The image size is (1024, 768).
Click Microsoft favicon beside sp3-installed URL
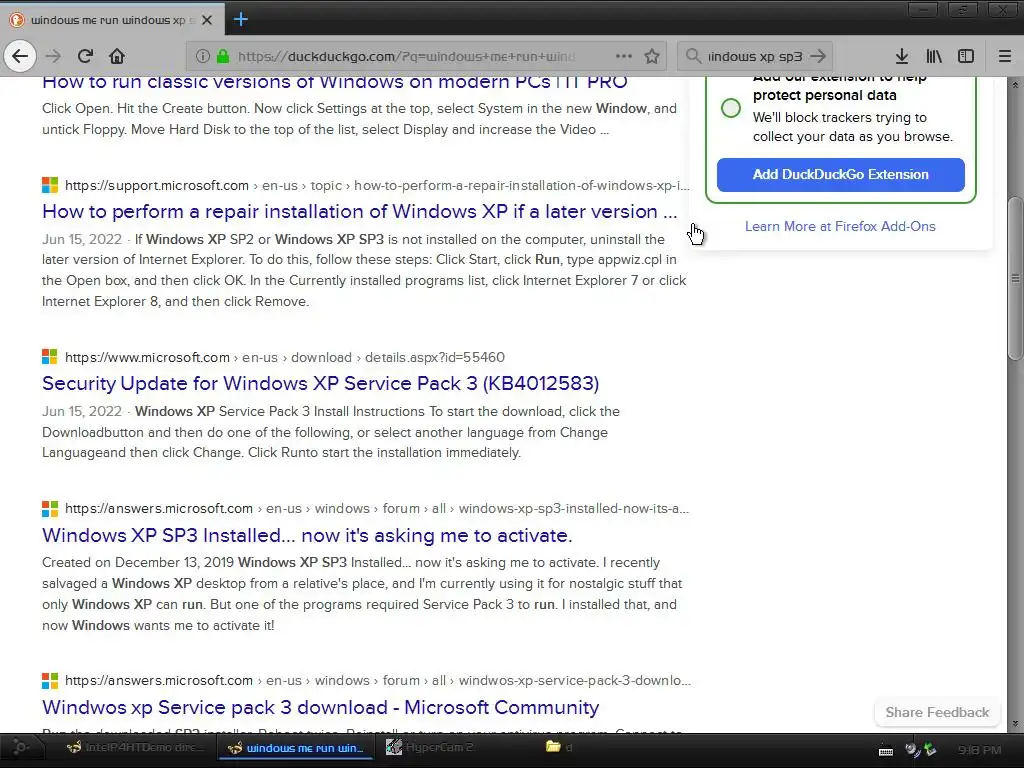pos(50,509)
